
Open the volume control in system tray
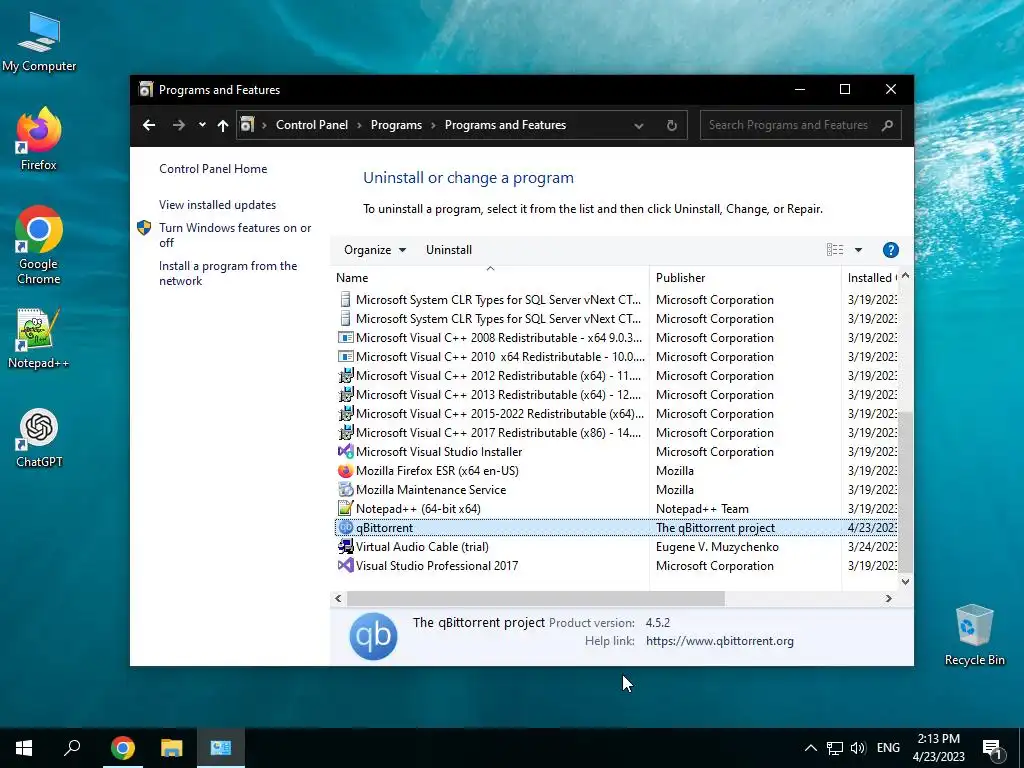[x=858, y=748]
